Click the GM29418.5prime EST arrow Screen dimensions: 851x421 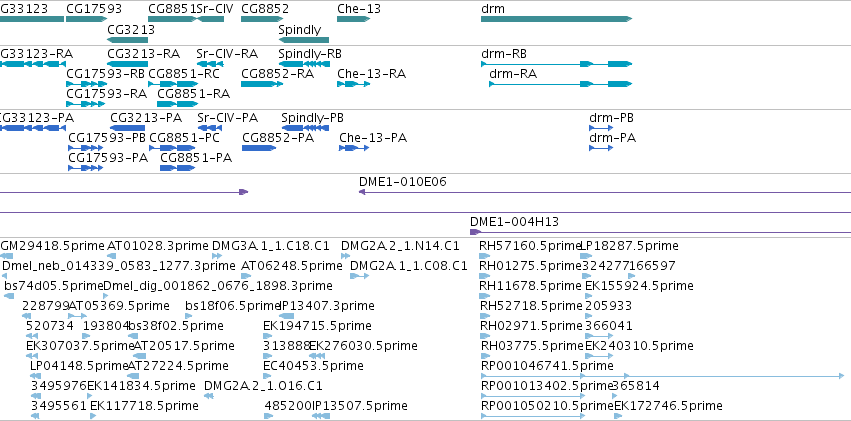(7, 256)
